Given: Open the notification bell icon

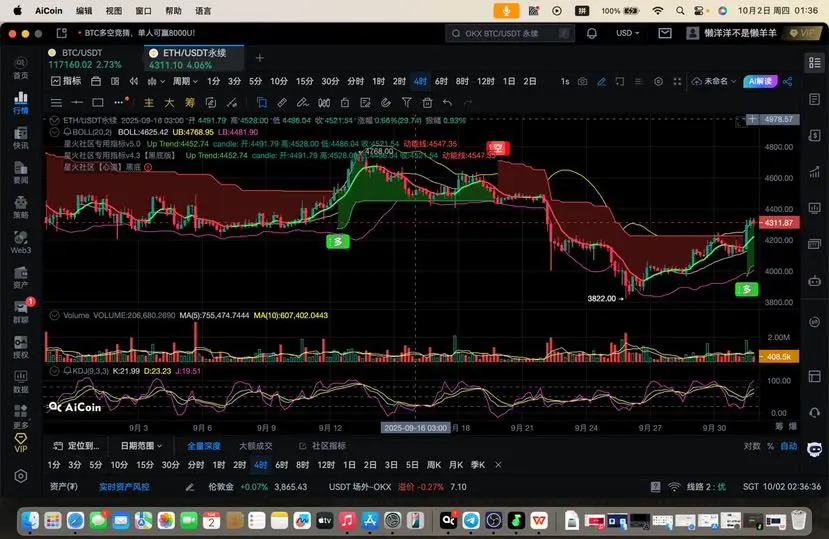Looking at the screenshot, I should click(x=592, y=33).
